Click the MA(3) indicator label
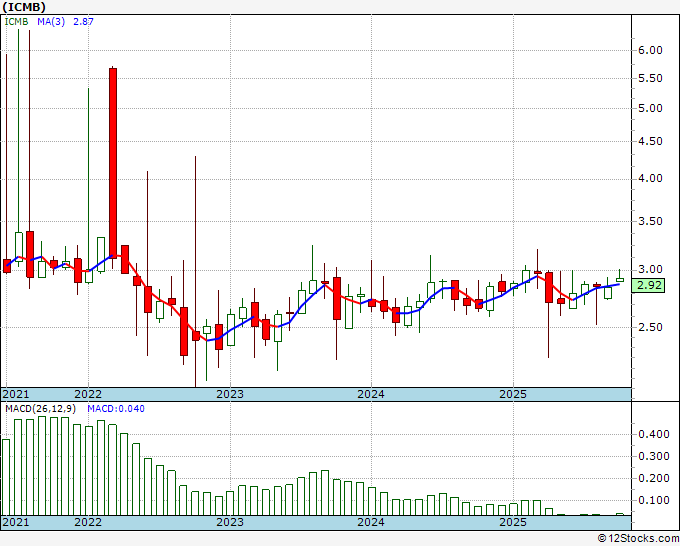Screen dimensions: 680x546 [x=51, y=22]
